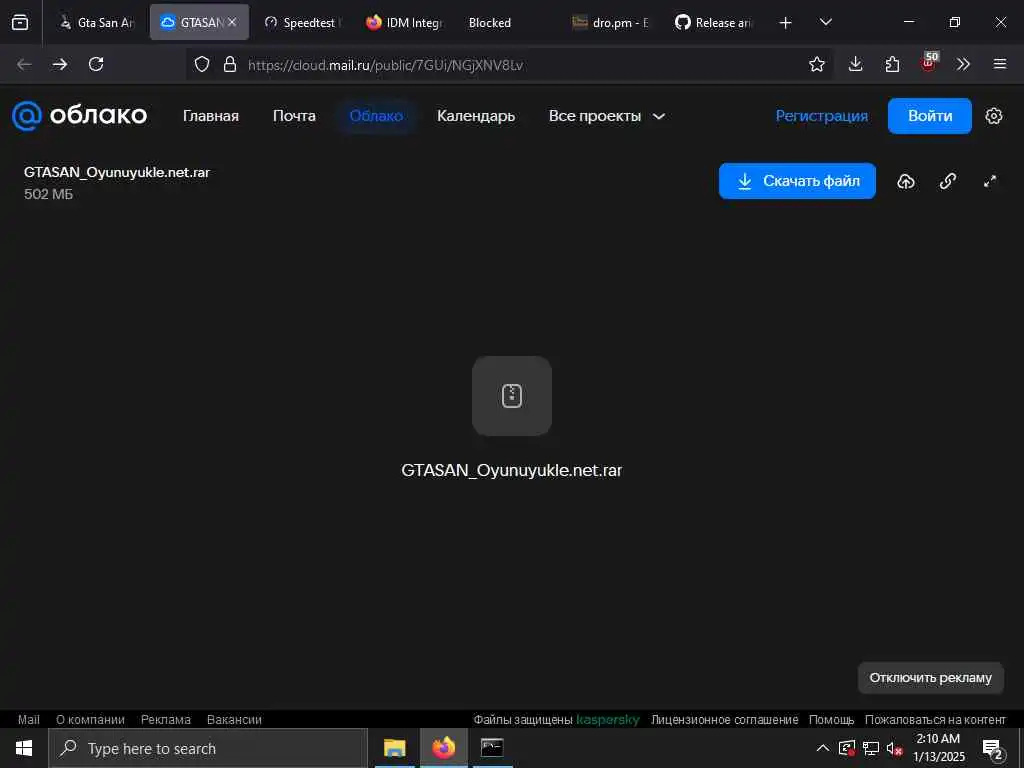Click Пожаловаться на контент link

click(x=935, y=719)
